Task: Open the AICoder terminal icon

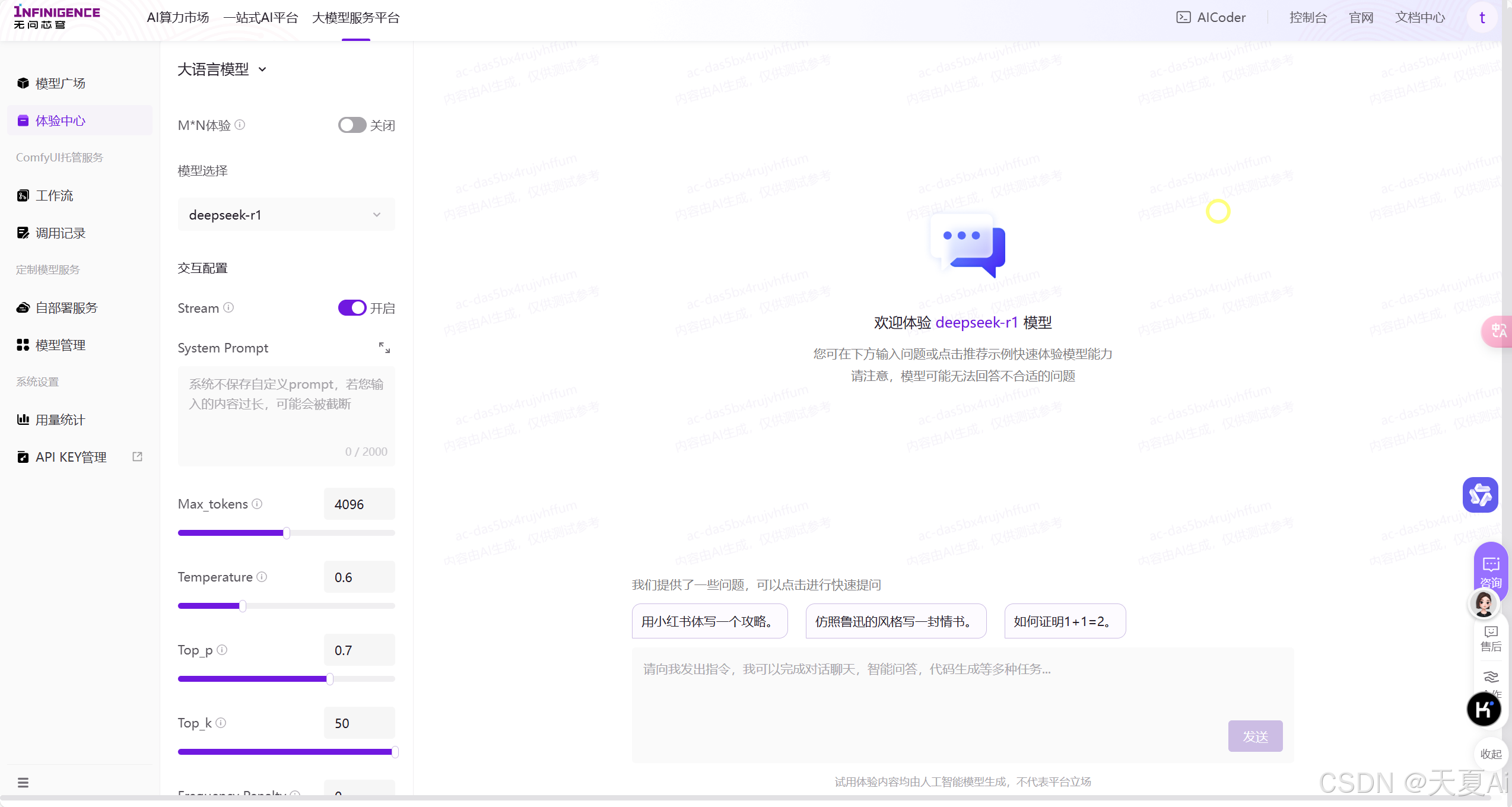Action: click(x=1183, y=17)
